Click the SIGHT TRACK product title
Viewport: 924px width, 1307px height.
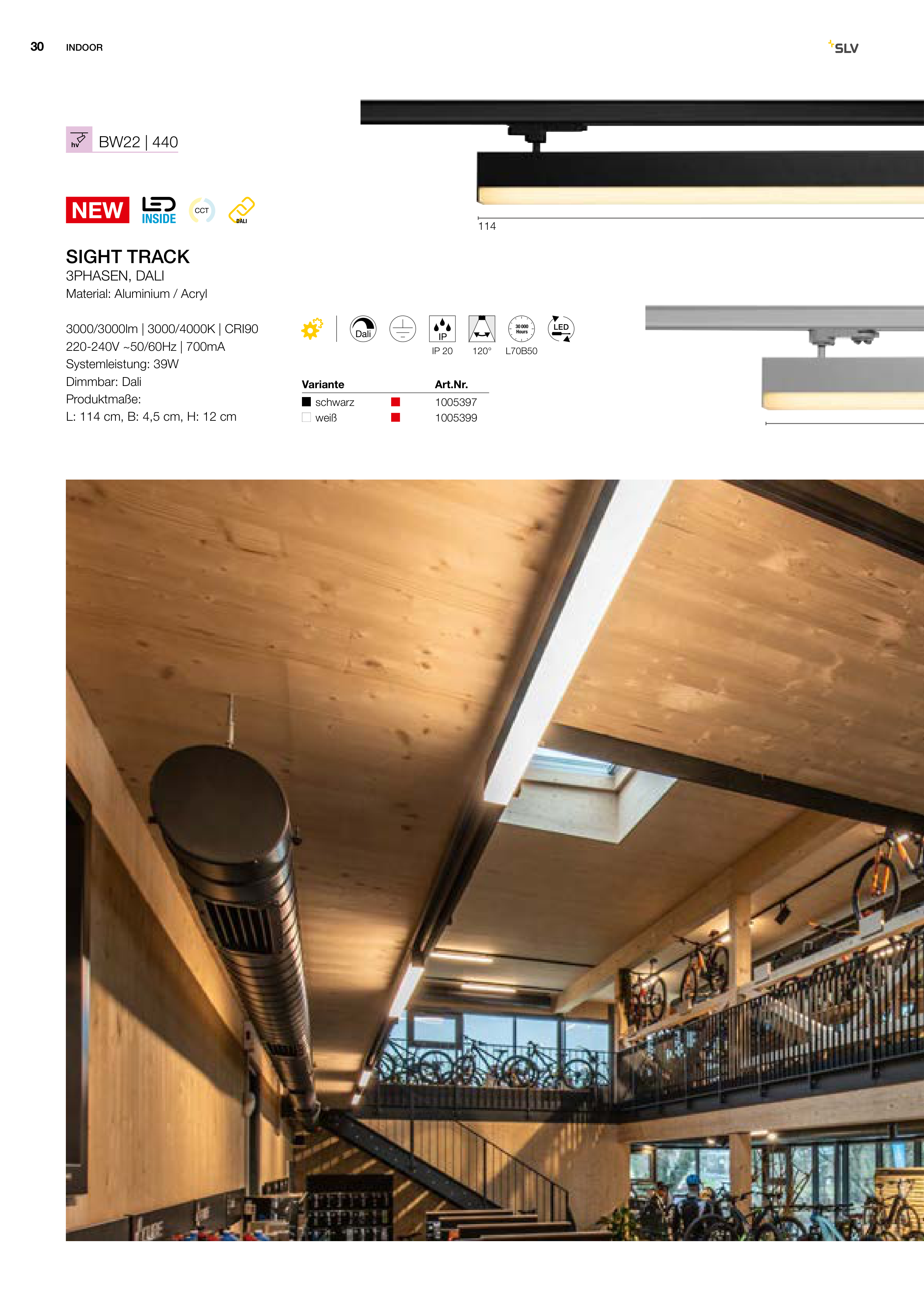(x=128, y=257)
